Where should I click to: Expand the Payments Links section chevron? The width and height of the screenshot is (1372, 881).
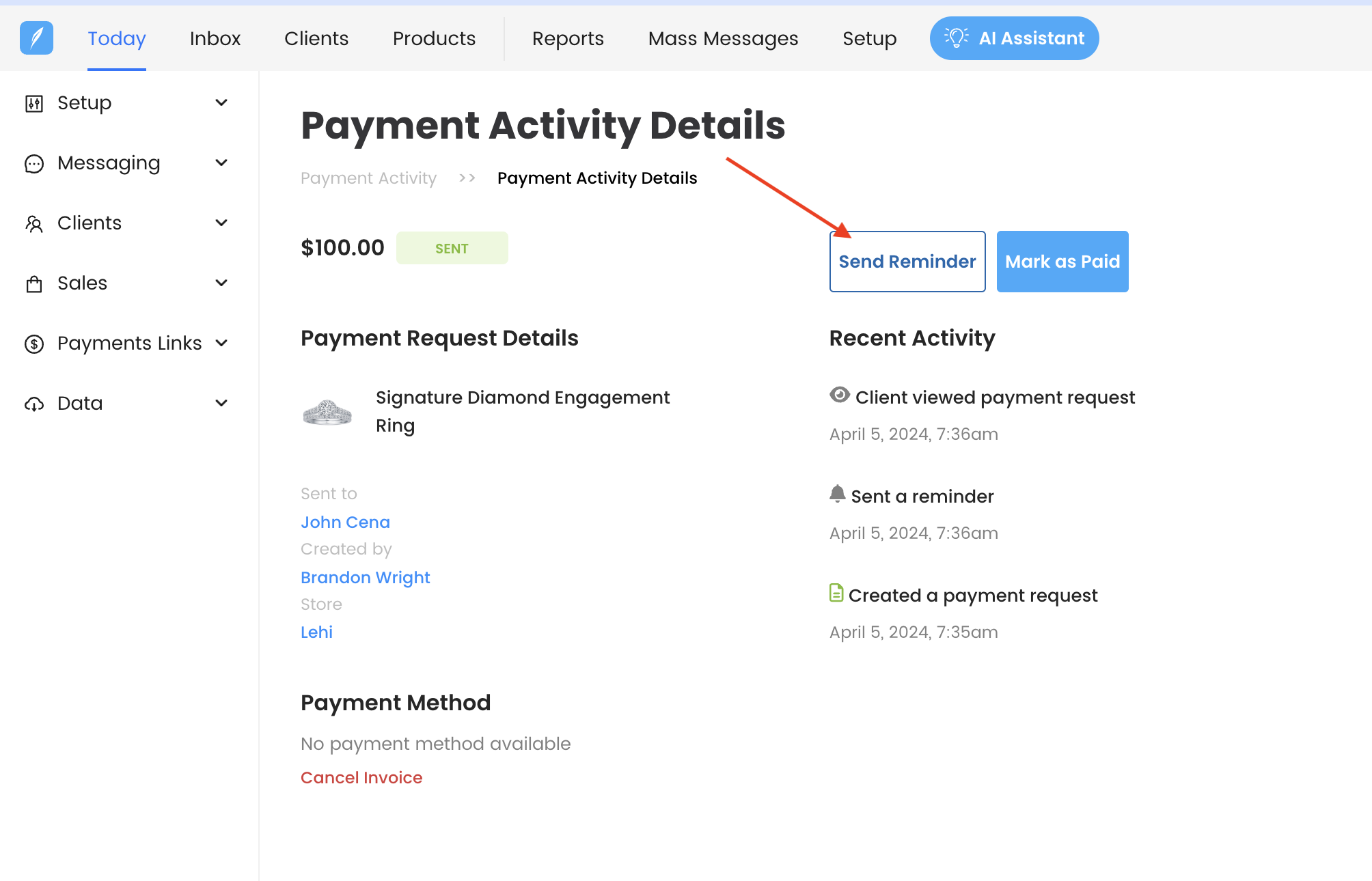221,343
